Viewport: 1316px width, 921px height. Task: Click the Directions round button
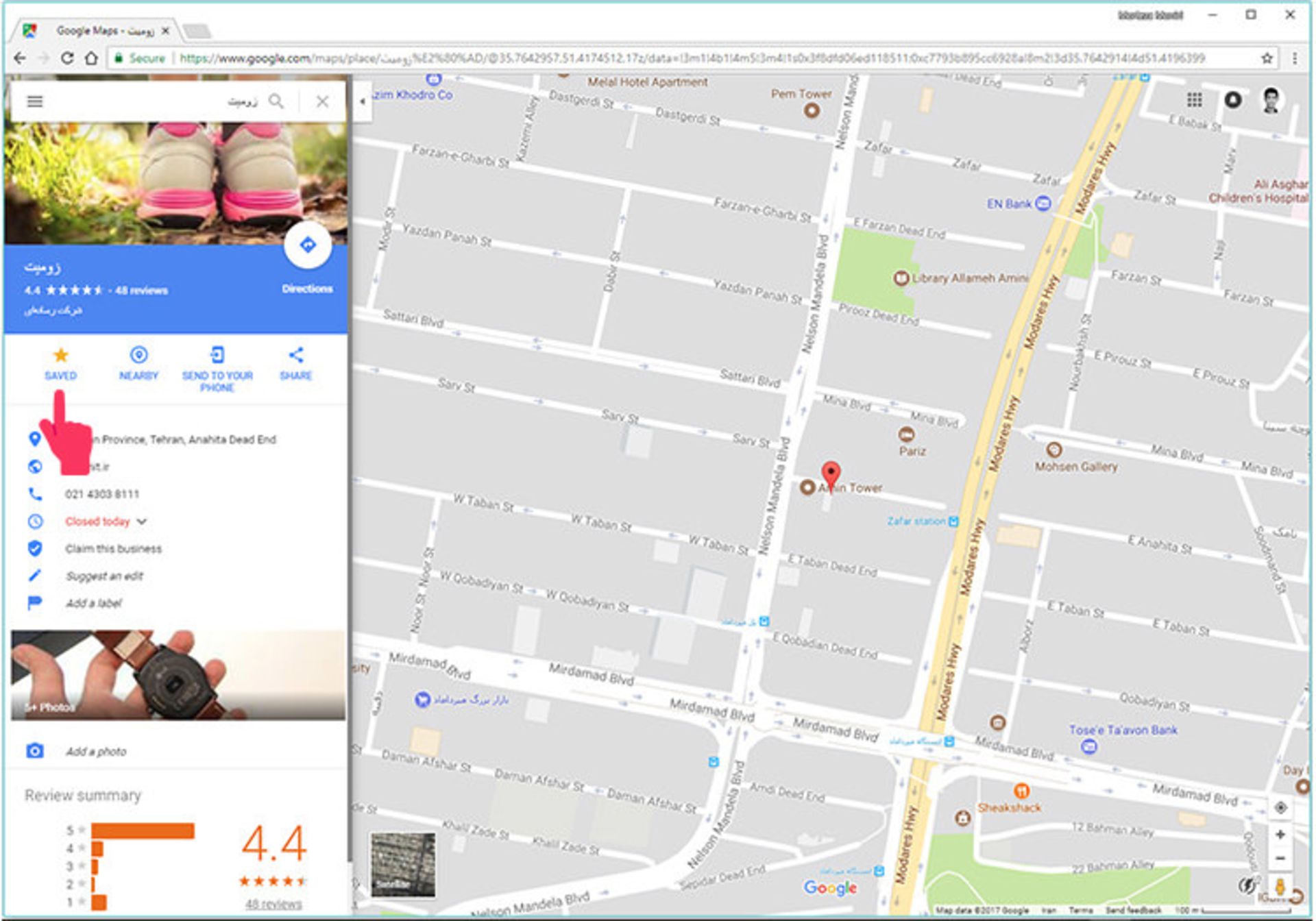(308, 245)
